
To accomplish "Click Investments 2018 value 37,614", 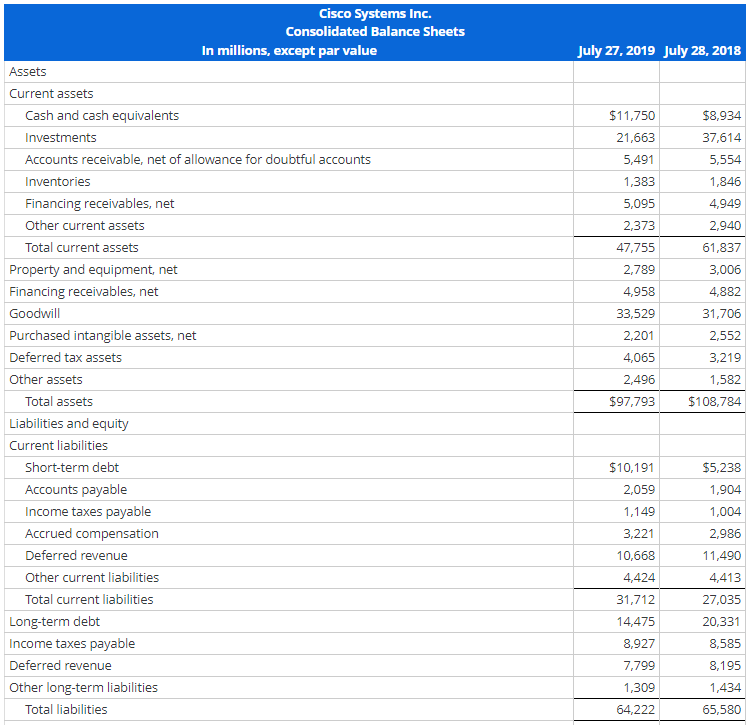I will 721,138.
